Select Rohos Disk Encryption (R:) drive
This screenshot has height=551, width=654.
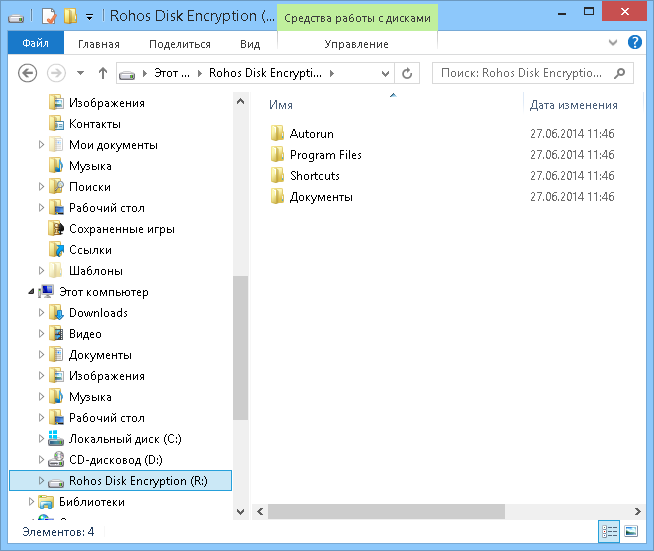pyautogui.click(x=120, y=481)
